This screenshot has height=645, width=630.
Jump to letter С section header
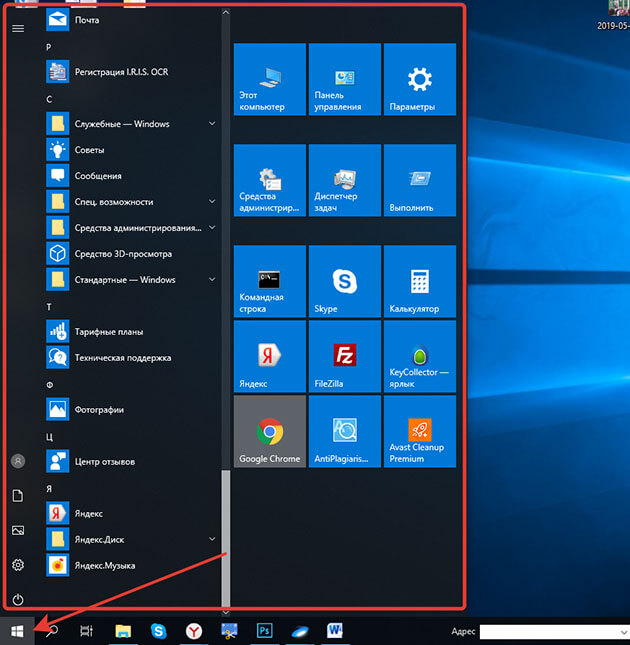pos(49,99)
